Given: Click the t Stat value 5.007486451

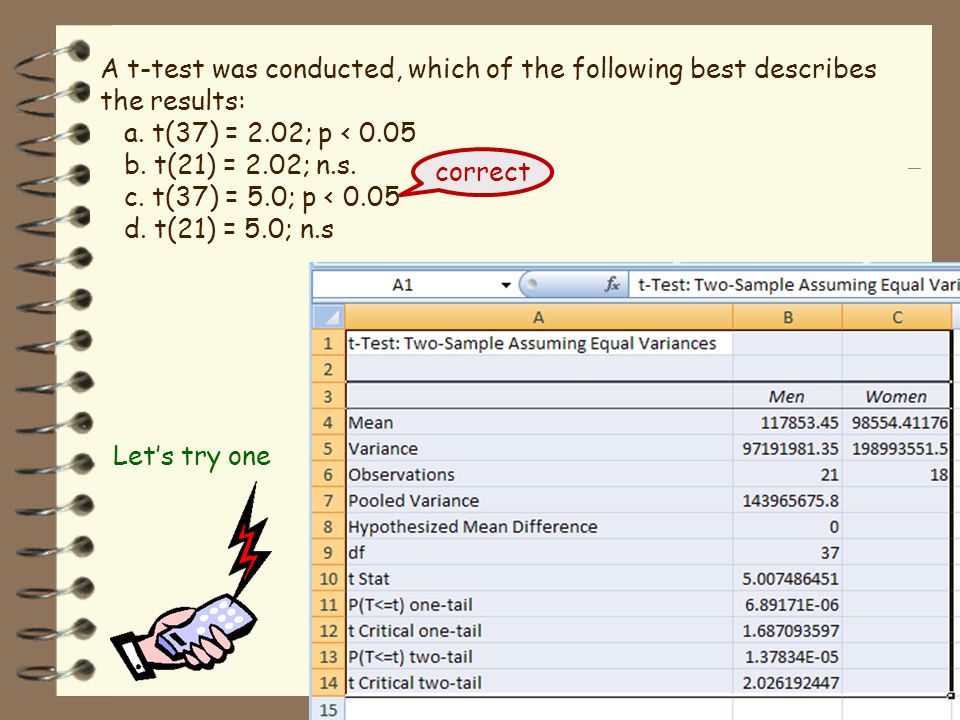Looking at the screenshot, I should click(x=787, y=579).
